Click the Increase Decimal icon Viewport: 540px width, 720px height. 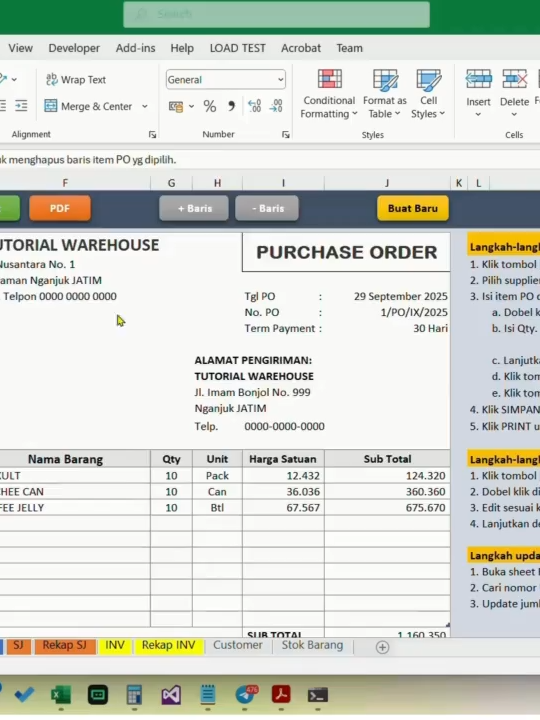254,107
